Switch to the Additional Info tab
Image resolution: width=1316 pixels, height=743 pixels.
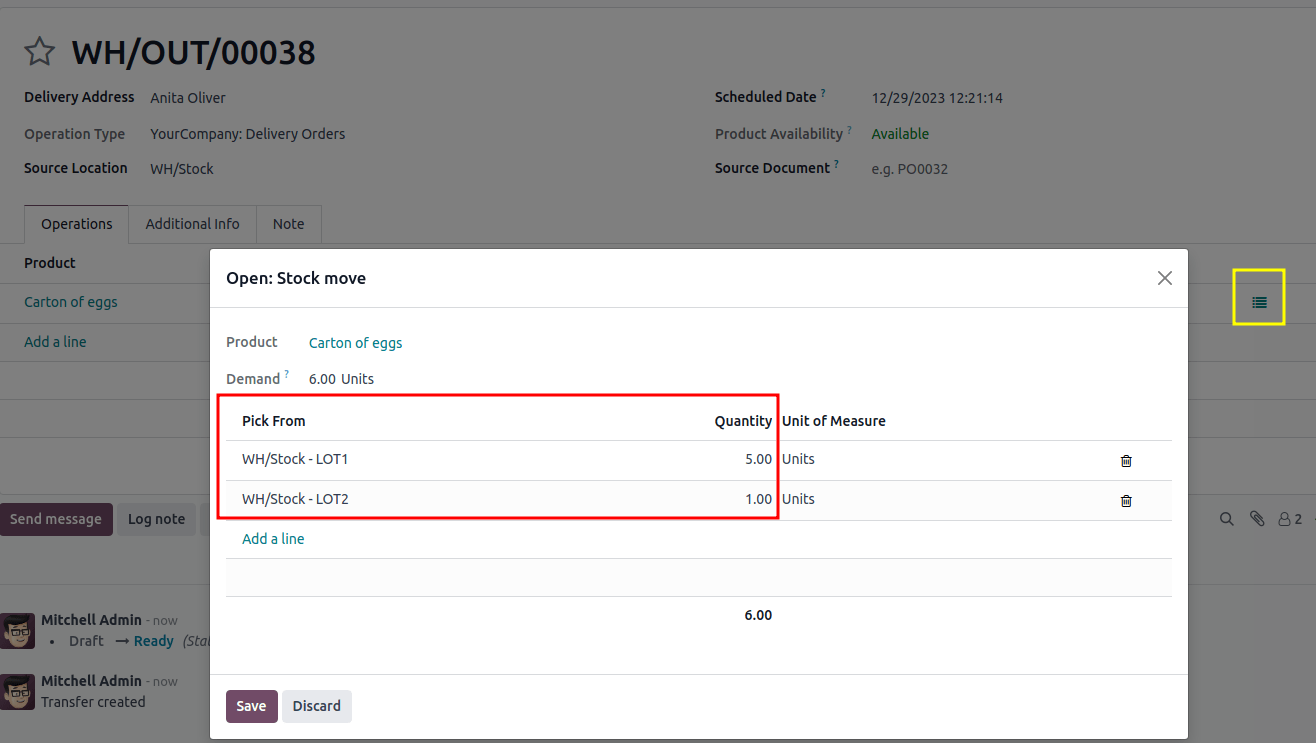(192, 224)
